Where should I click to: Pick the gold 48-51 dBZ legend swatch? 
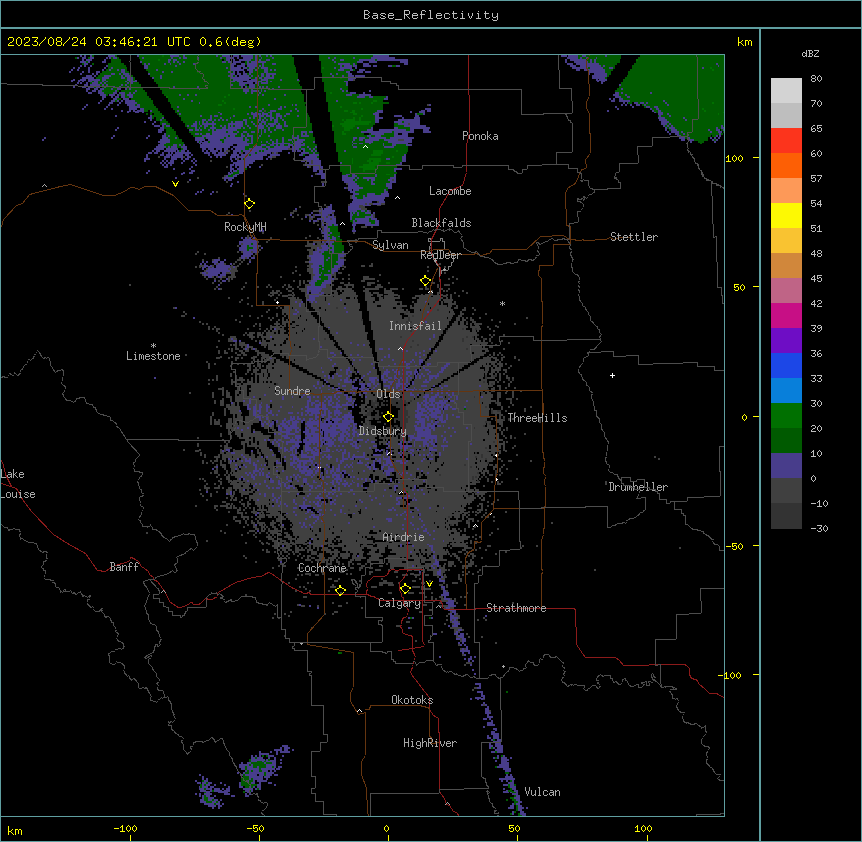click(786, 241)
